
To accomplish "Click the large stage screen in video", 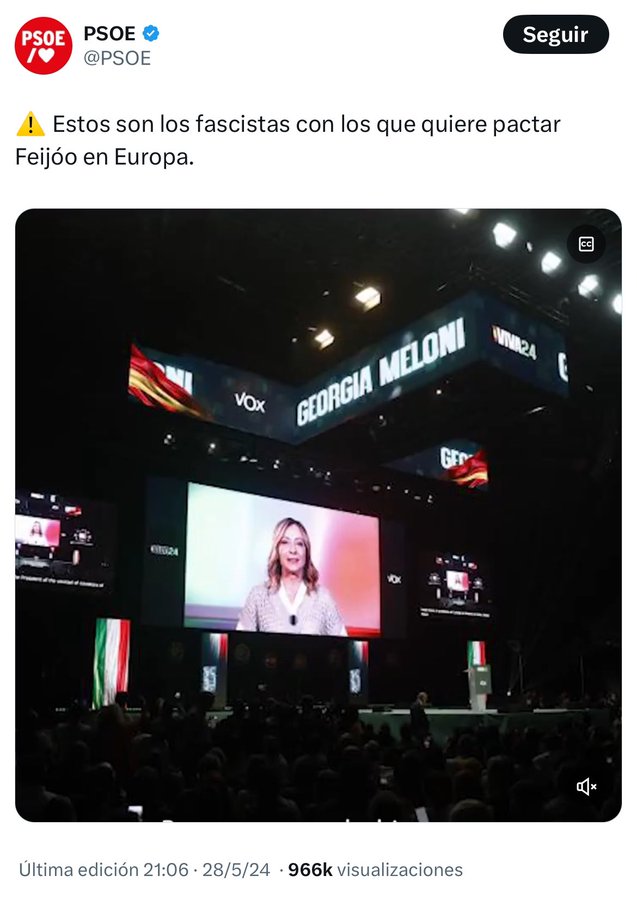I will pyautogui.click(x=282, y=560).
